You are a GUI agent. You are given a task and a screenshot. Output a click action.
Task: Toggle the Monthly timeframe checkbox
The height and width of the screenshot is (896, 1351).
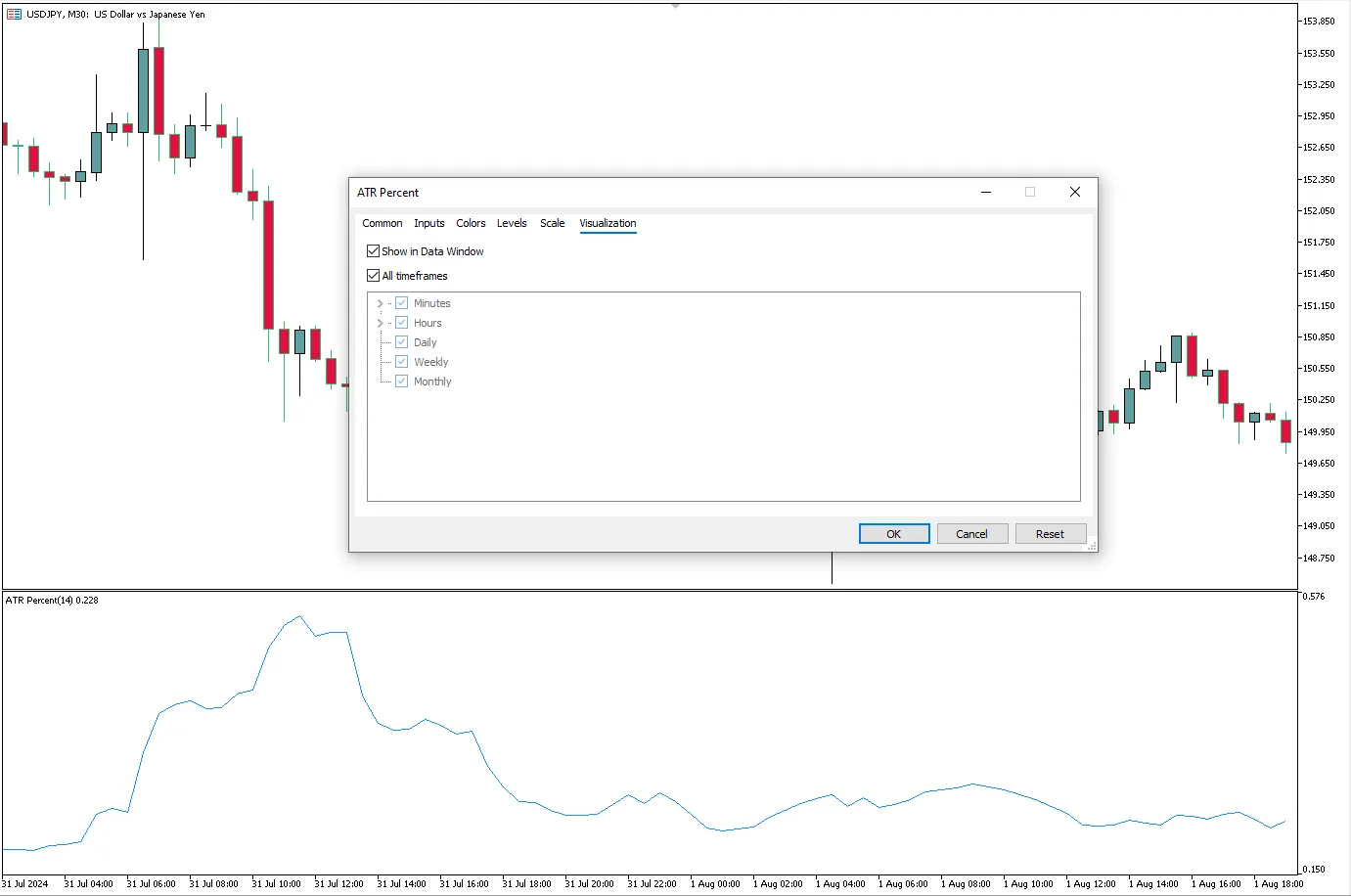tap(401, 381)
